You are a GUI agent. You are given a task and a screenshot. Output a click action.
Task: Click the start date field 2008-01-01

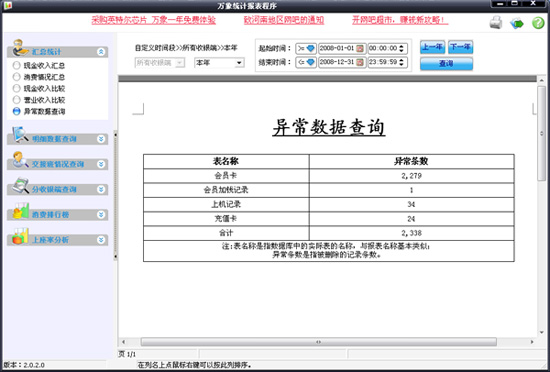342,49
